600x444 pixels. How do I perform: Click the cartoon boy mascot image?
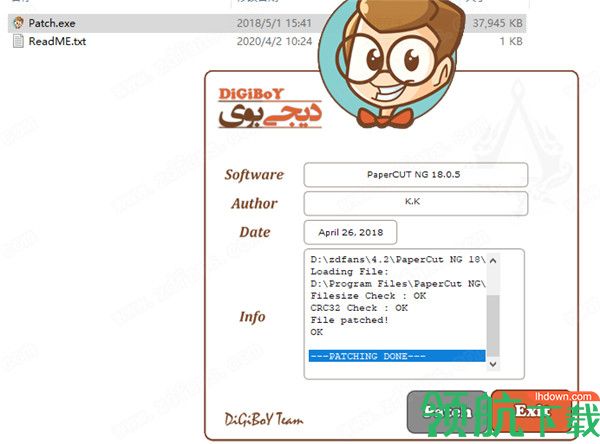point(390,63)
